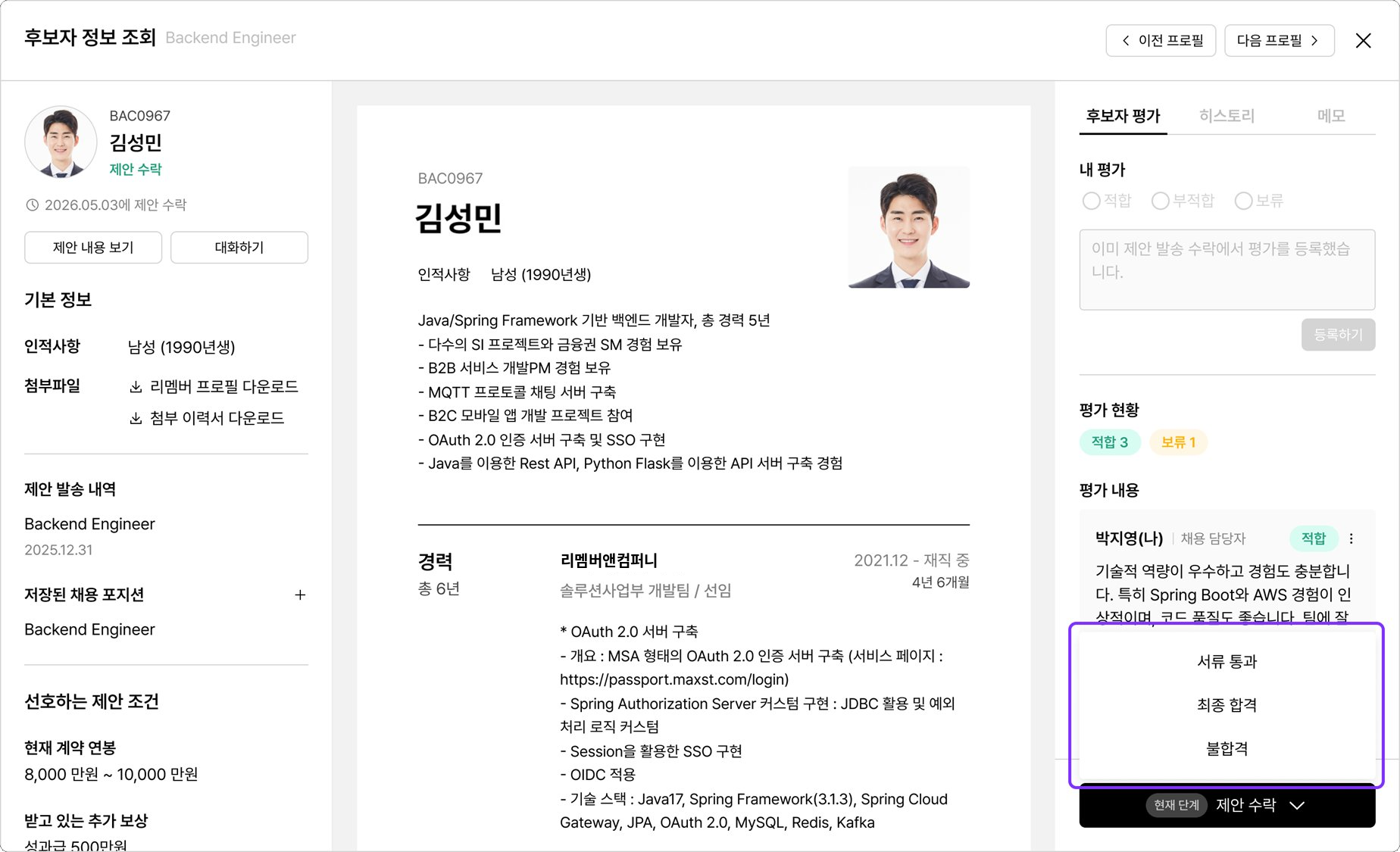Open three-dot menu on 박지영 evaluation

point(1352,538)
